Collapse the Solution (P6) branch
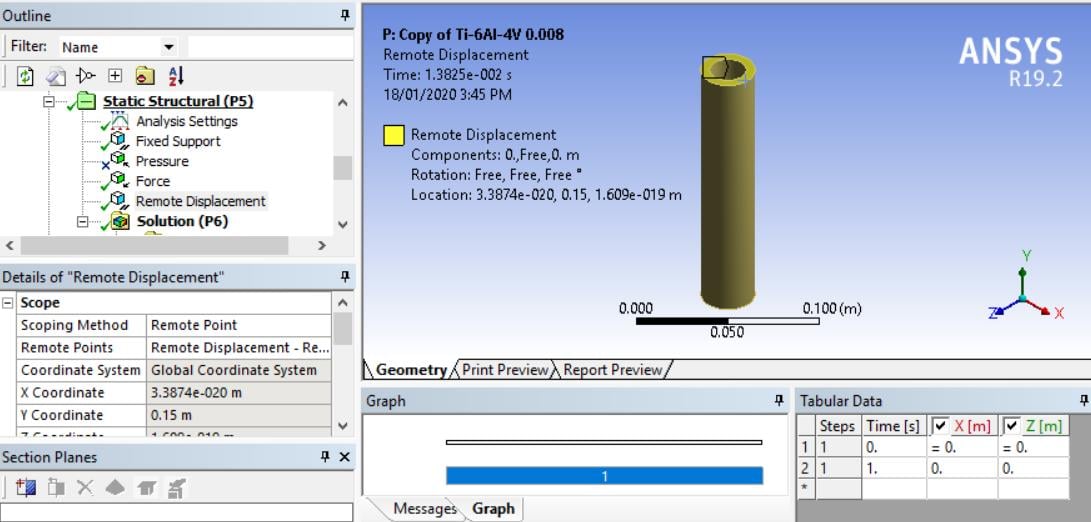The image size is (1091, 522). 83,222
